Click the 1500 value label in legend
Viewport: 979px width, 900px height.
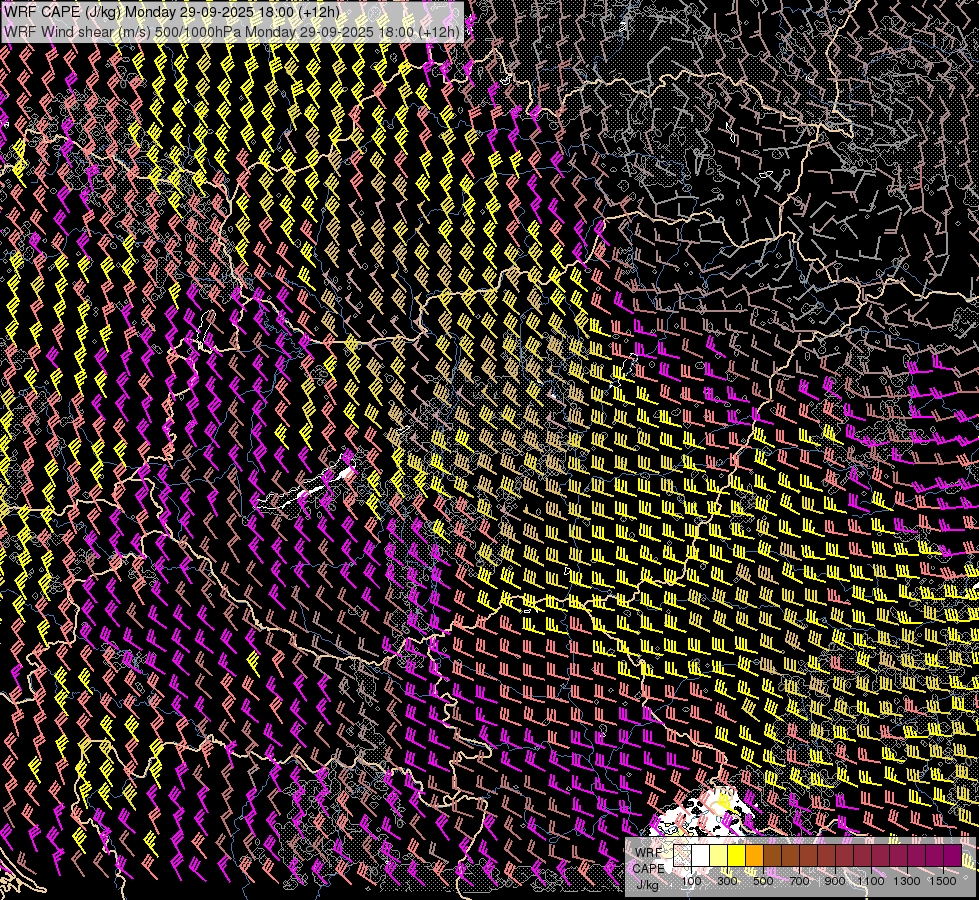pos(942,881)
